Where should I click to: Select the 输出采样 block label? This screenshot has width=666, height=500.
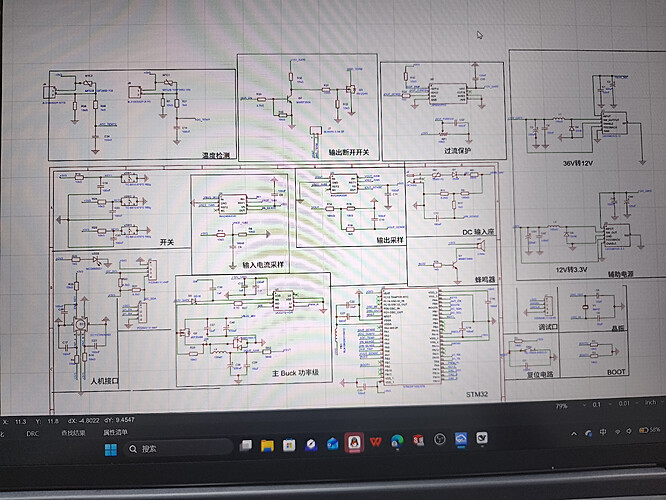tap(389, 240)
